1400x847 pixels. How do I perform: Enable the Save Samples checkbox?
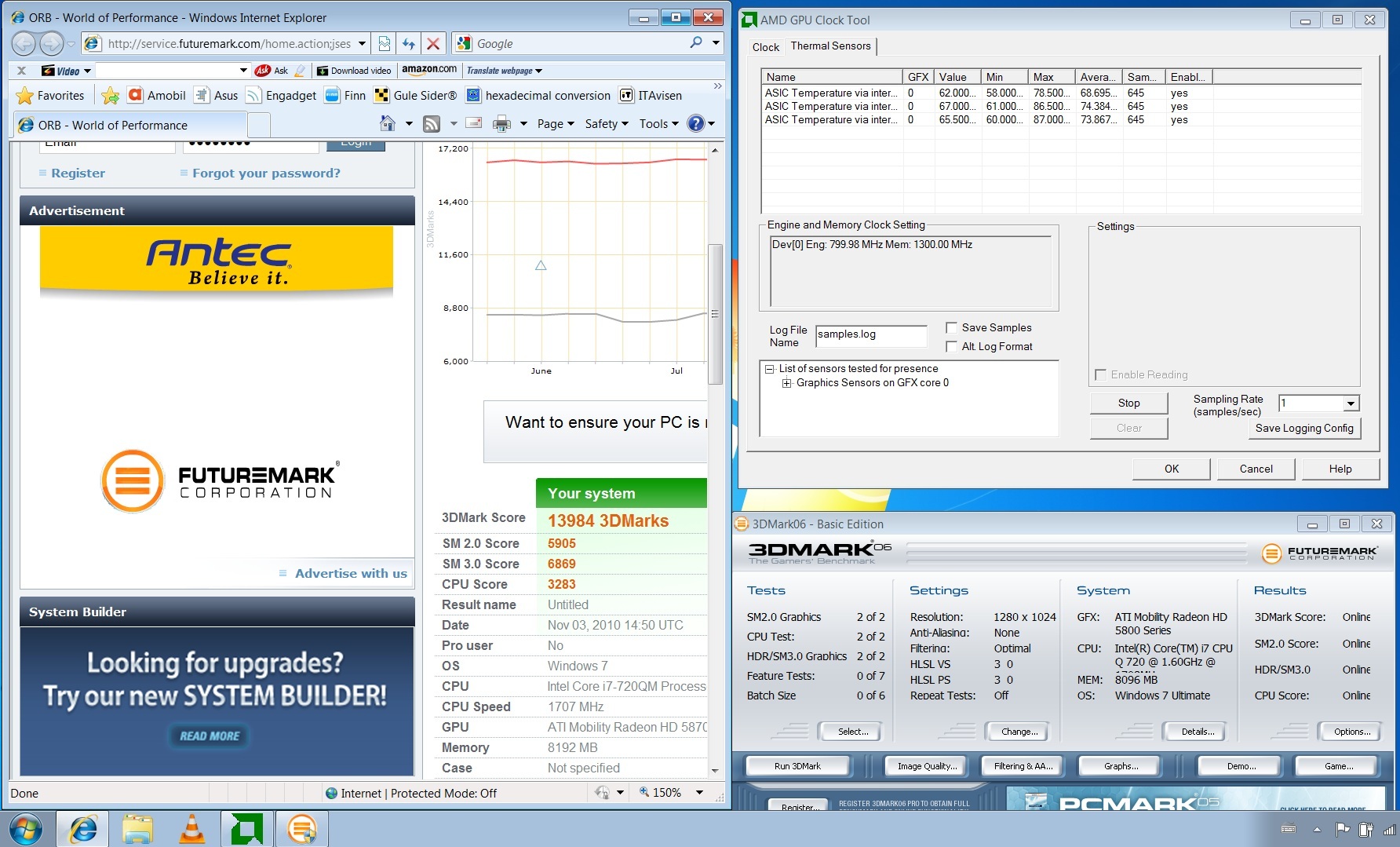pyautogui.click(x=952, y=328)
